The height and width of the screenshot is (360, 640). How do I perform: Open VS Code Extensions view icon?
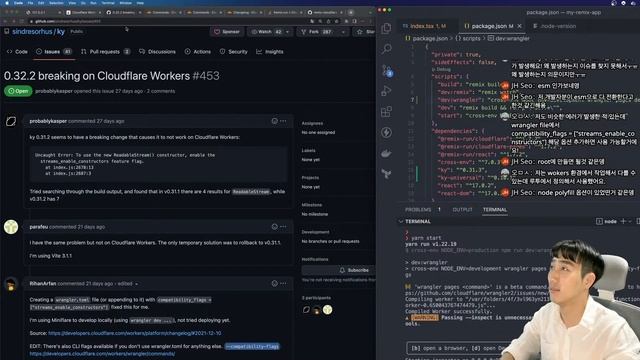click(386, 112)
